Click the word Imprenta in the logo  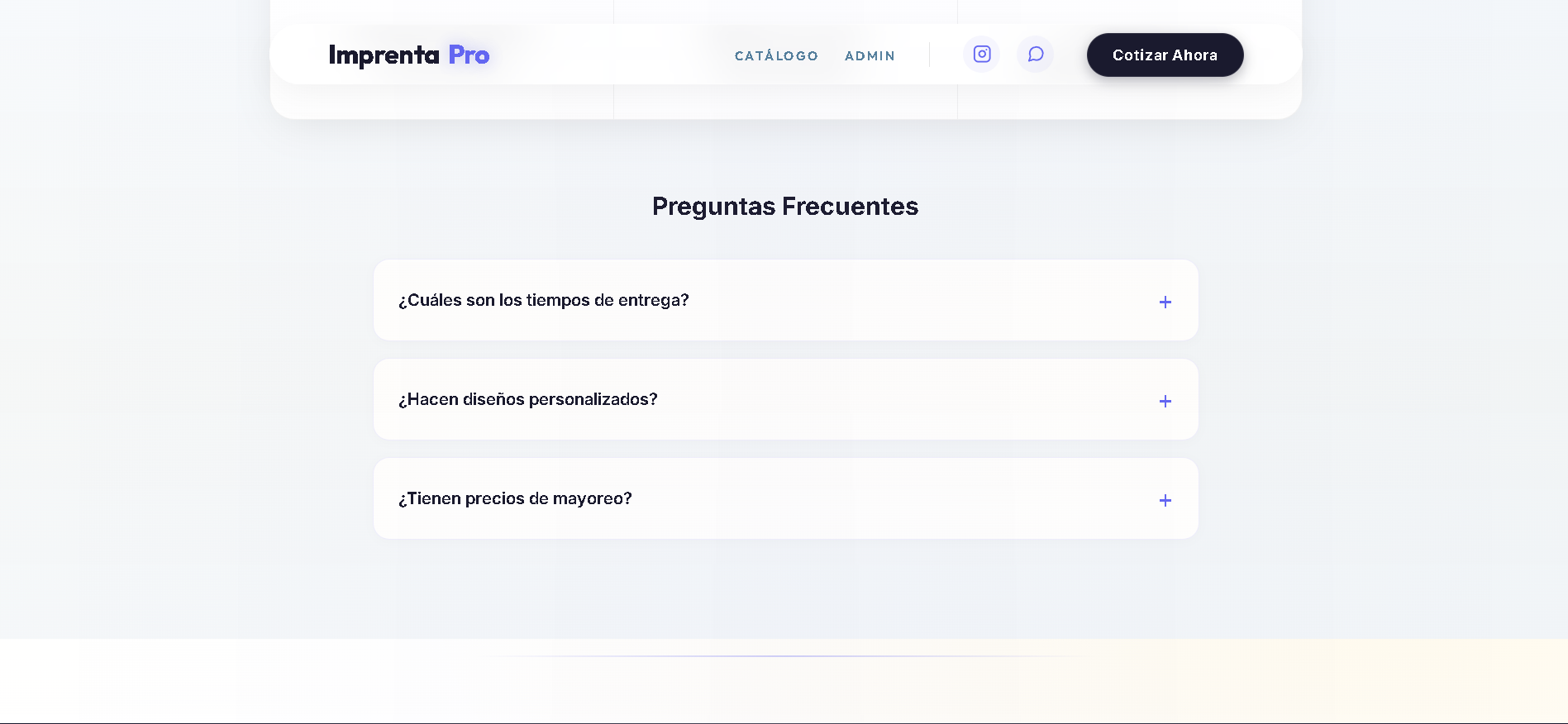pyautogui.click(x=384, y=55)
